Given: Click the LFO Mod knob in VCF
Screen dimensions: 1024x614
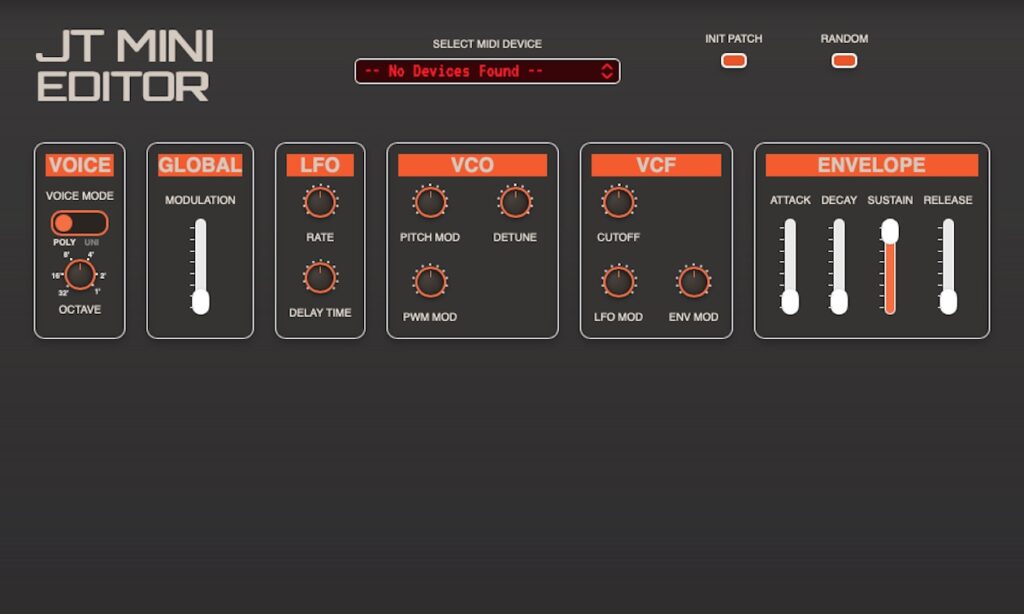Looking at the screenshot, I should pos(617,284).
